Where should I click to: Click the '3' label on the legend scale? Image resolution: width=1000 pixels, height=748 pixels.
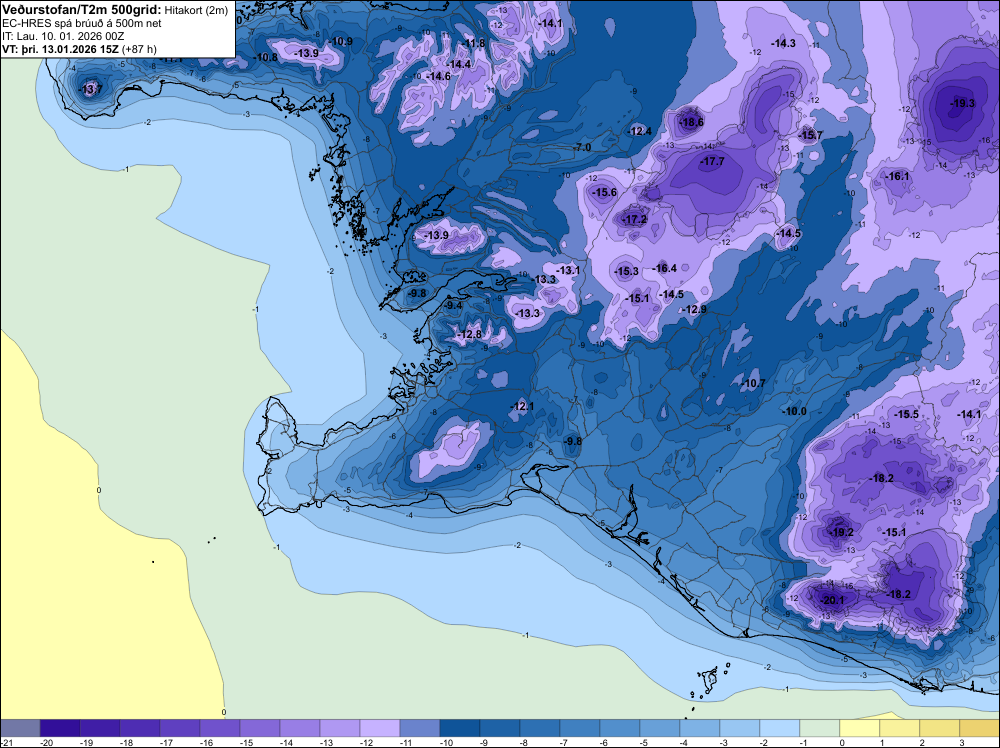(x=962, y=742)
